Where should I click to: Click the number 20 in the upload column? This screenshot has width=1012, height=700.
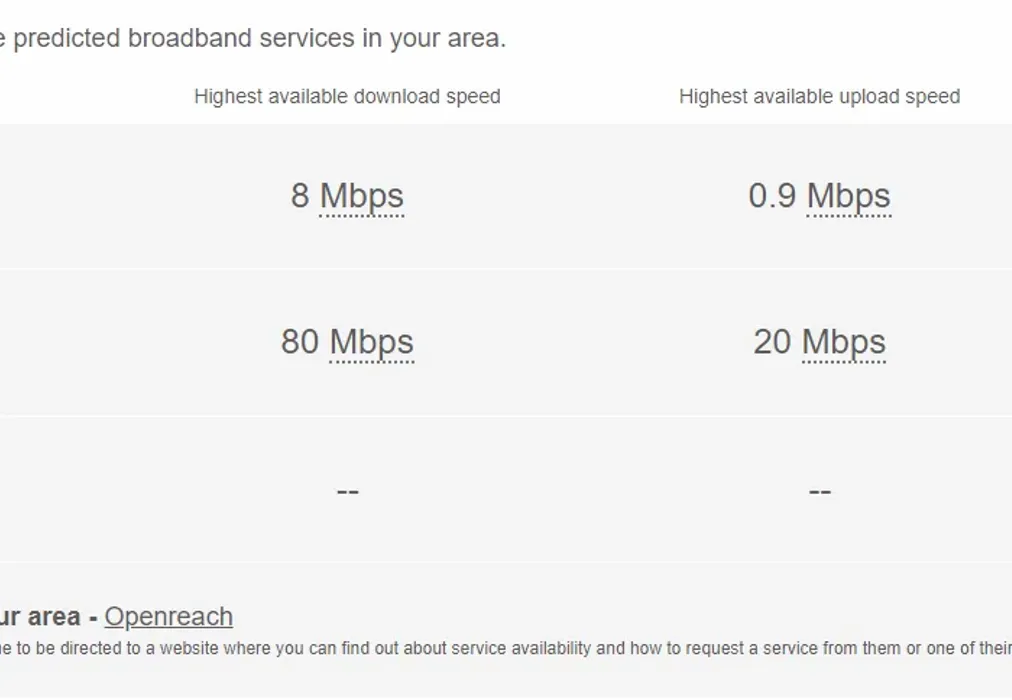click(x=772, y=342)
